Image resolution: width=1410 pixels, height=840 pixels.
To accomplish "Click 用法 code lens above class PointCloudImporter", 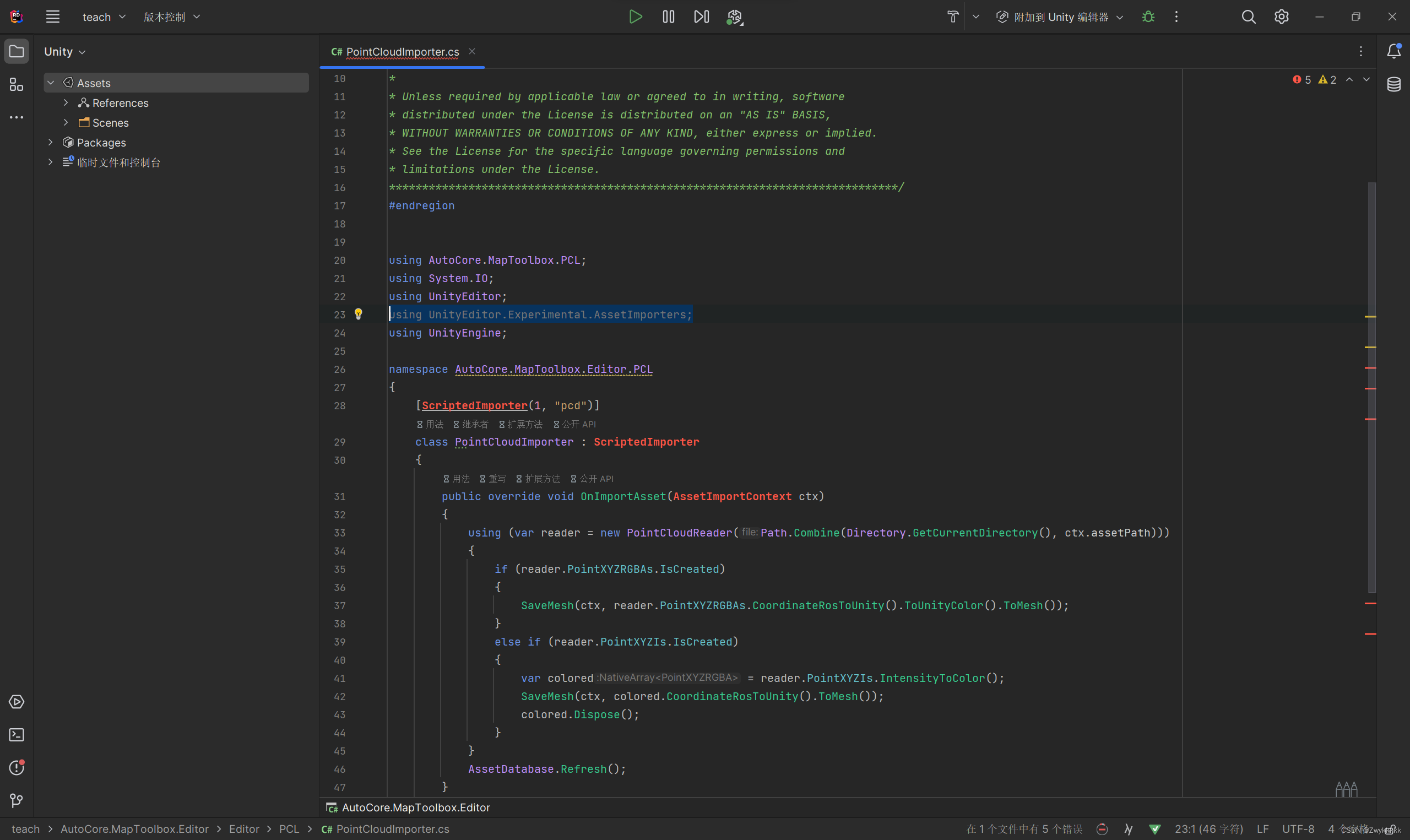I will (430, 424).
